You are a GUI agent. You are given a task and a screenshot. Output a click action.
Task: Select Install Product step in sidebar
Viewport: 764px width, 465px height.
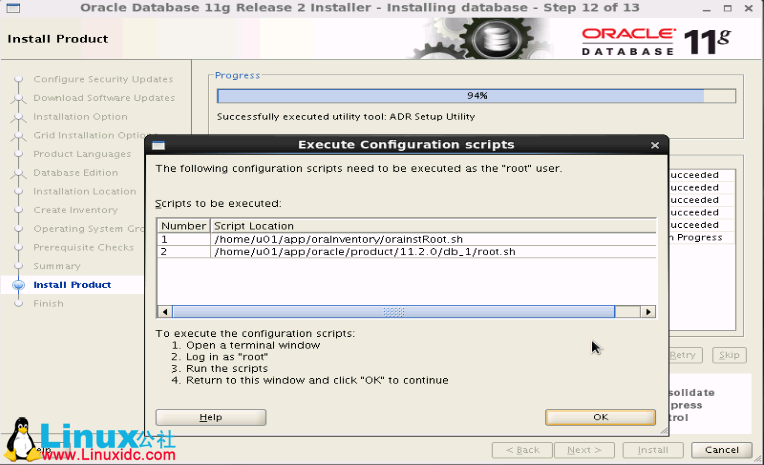72,285
